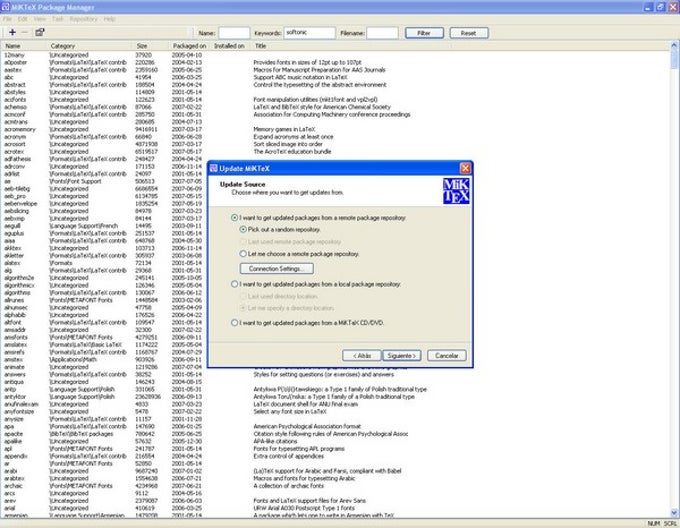Screen dimensions: 680x528
Task: Click the Cancelar button
Action: (447, 355)
